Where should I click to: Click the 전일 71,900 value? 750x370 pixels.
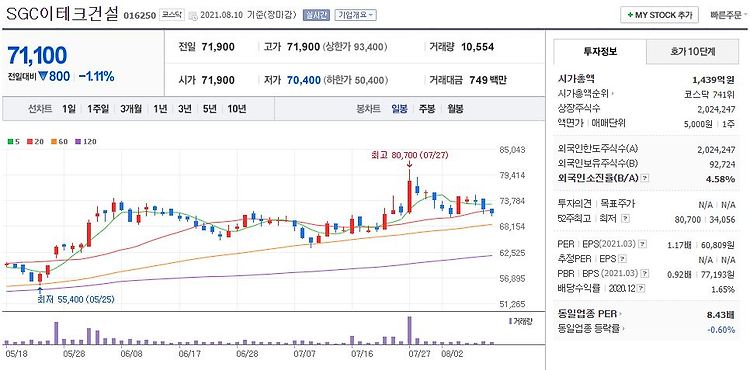[218, 47]
